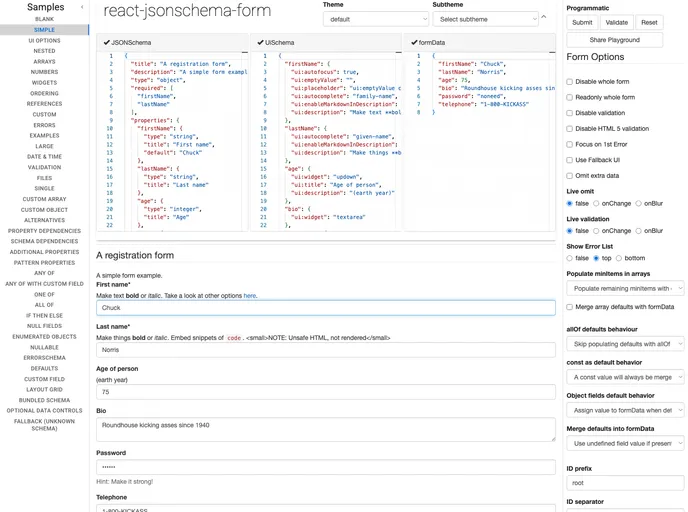Screen dimensions: 688x512
Task: Click inside the formData code editor
Action: click(x=480, y=141)
